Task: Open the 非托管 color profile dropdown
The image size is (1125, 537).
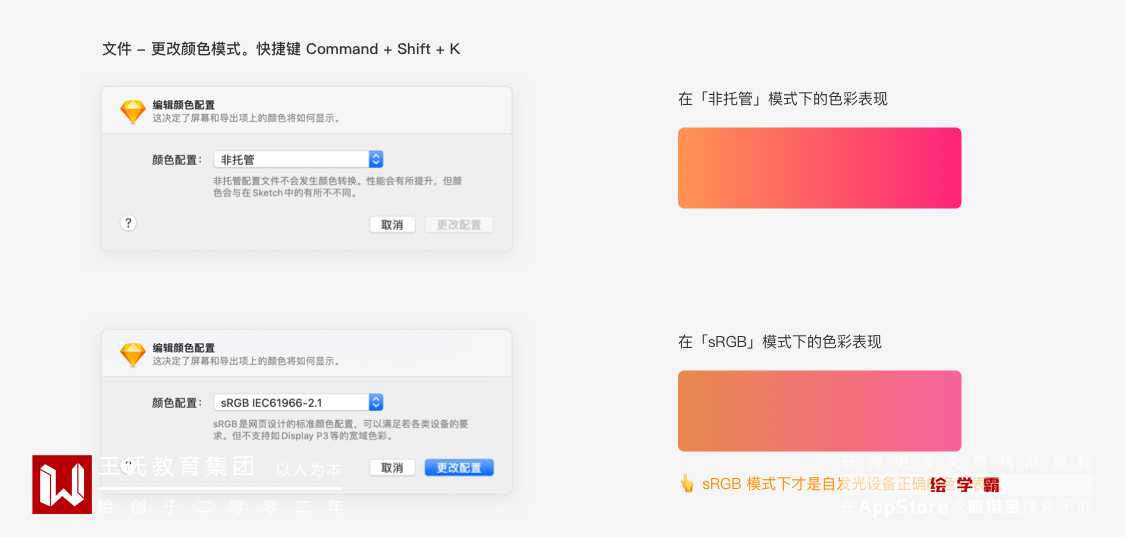Action: click(298, 159)
